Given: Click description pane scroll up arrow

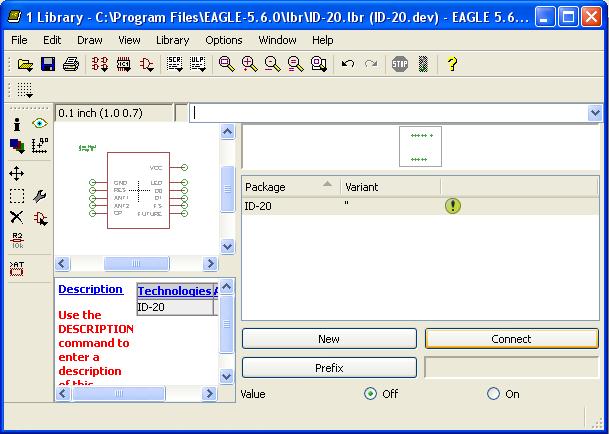Looking at the screenshot, I should [227, 287].
